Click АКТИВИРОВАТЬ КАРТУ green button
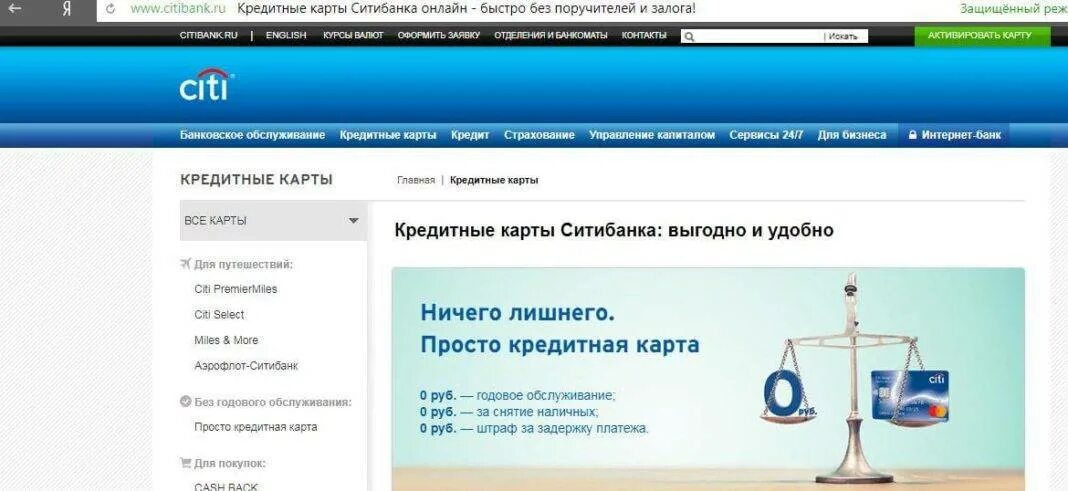 coord(983,35)
